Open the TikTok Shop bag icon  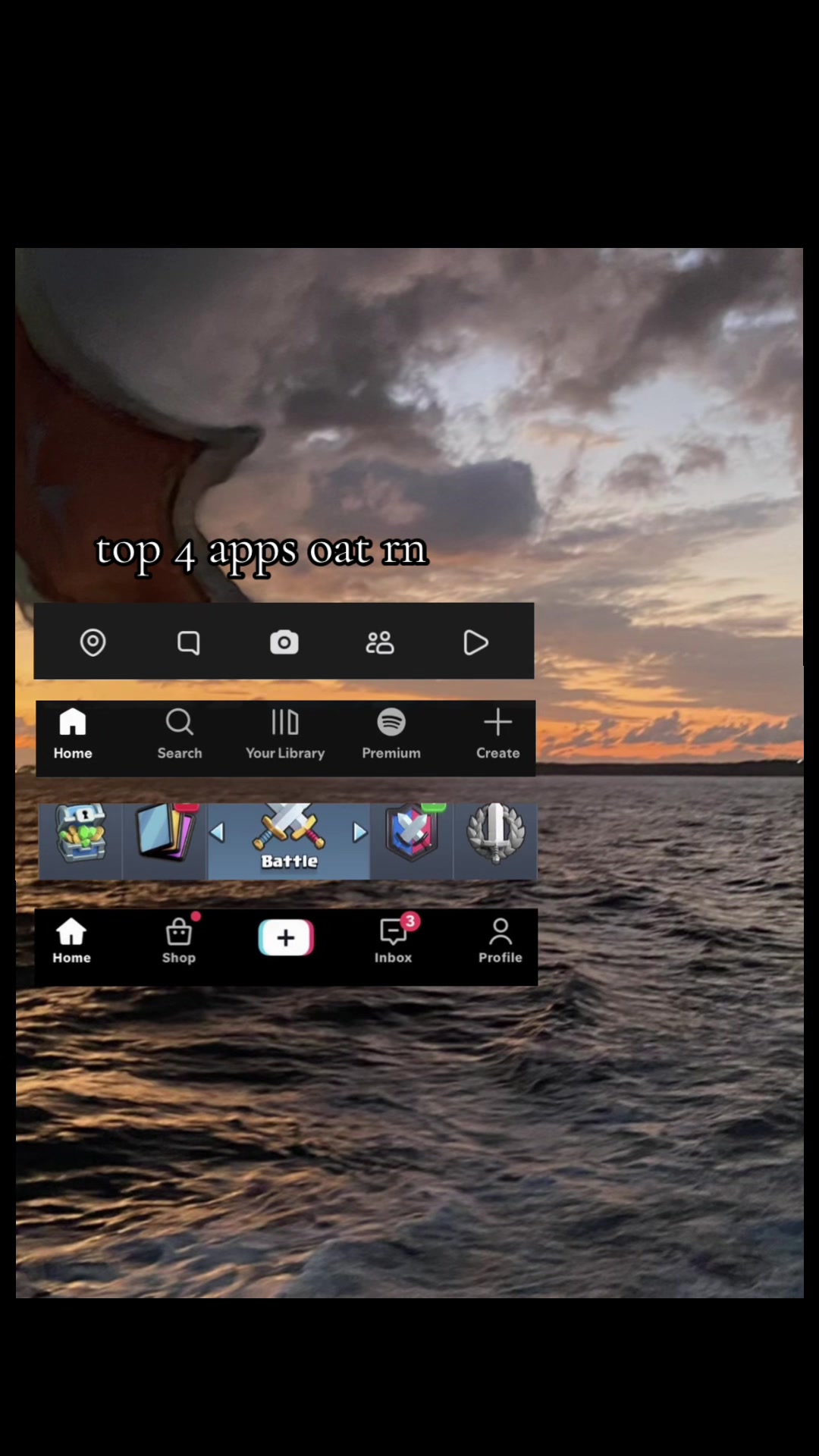pos(179,941)
